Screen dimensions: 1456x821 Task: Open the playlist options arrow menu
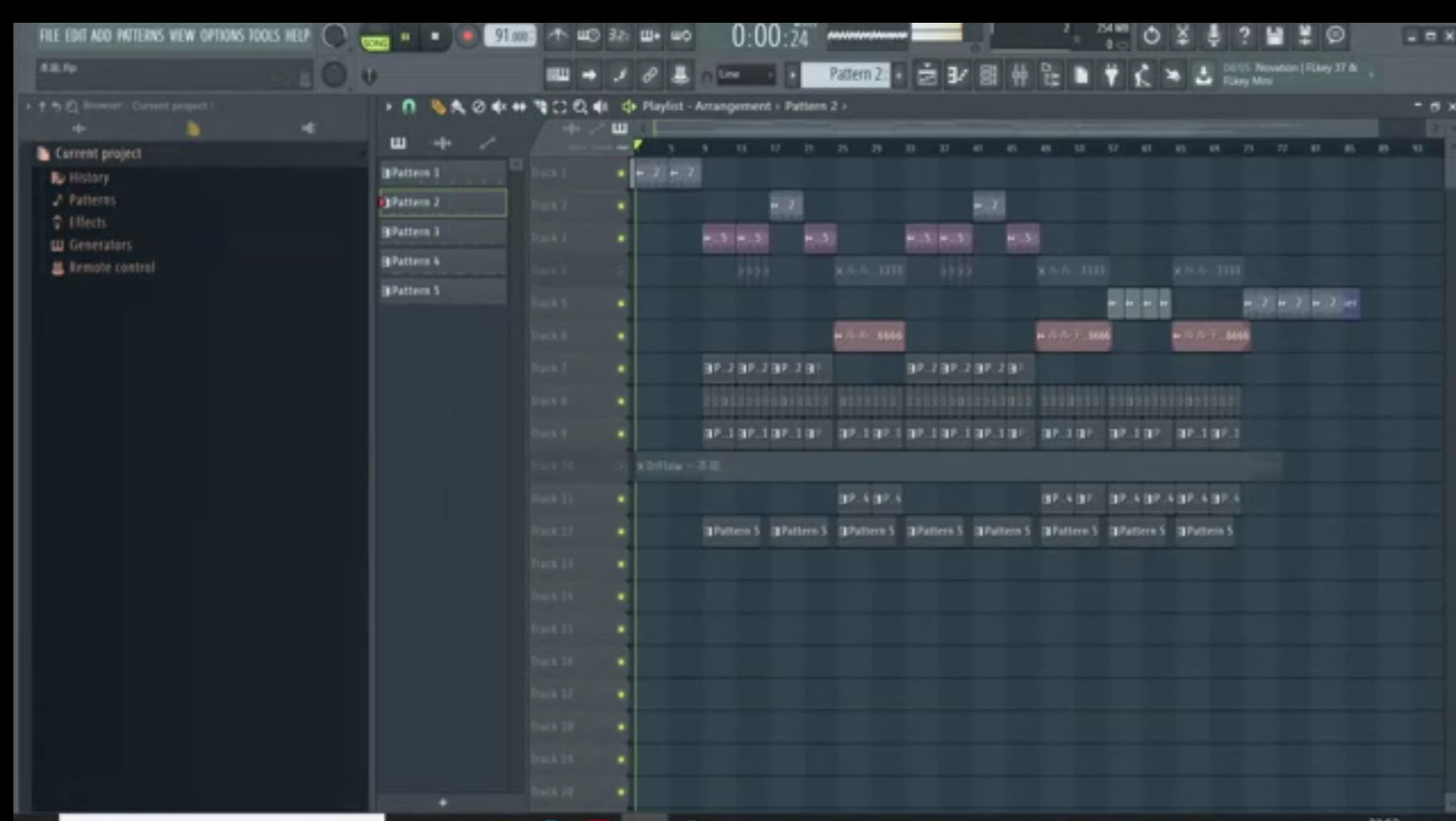pyautogui.click(x=388, y=106)
